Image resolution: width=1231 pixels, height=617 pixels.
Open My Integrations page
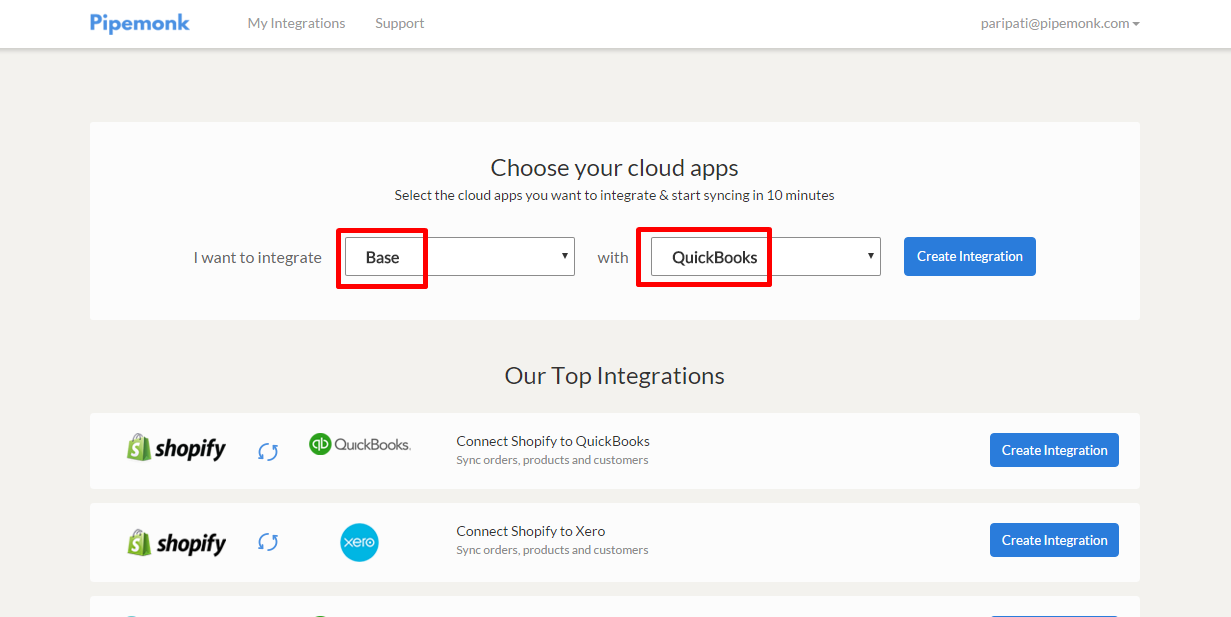296,23
